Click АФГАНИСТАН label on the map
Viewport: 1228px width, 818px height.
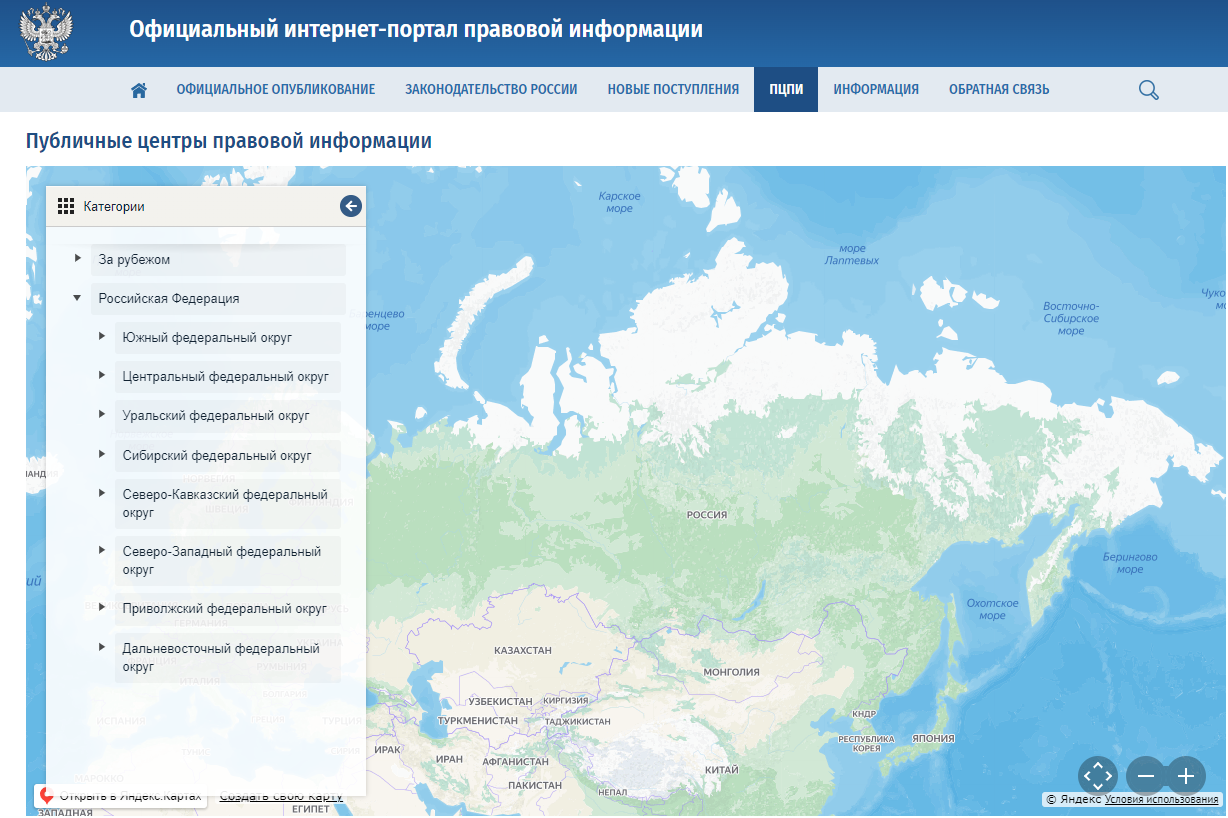tap(515, 761)
